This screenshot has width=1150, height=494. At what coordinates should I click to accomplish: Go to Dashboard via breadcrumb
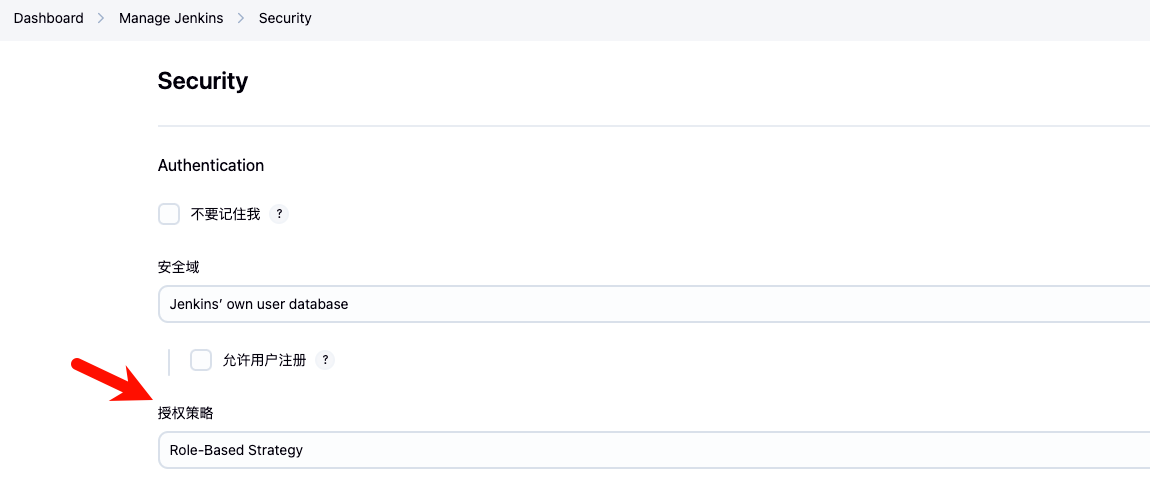48,18
